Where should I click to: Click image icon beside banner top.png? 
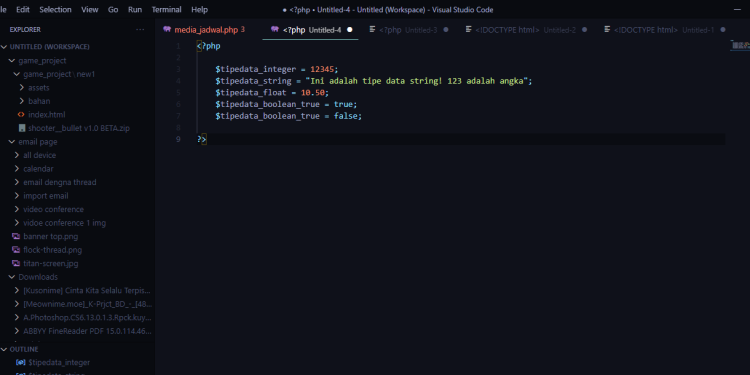pos(16,236)
